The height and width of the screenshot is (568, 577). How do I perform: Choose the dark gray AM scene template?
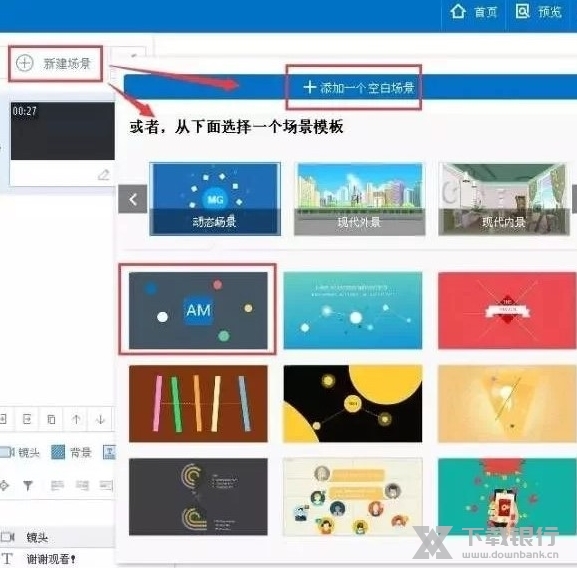click(x=198, y=310)
